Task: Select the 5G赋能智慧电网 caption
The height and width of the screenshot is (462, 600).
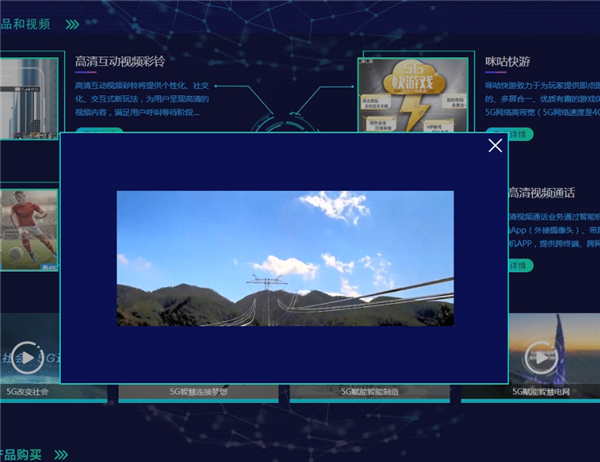Action: [541, 392]
